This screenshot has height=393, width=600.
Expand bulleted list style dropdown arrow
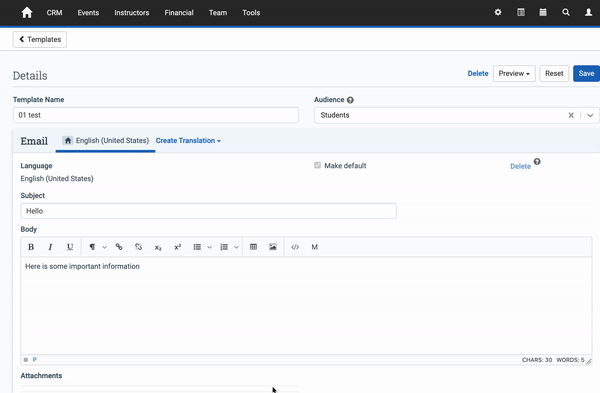(209, 247)
